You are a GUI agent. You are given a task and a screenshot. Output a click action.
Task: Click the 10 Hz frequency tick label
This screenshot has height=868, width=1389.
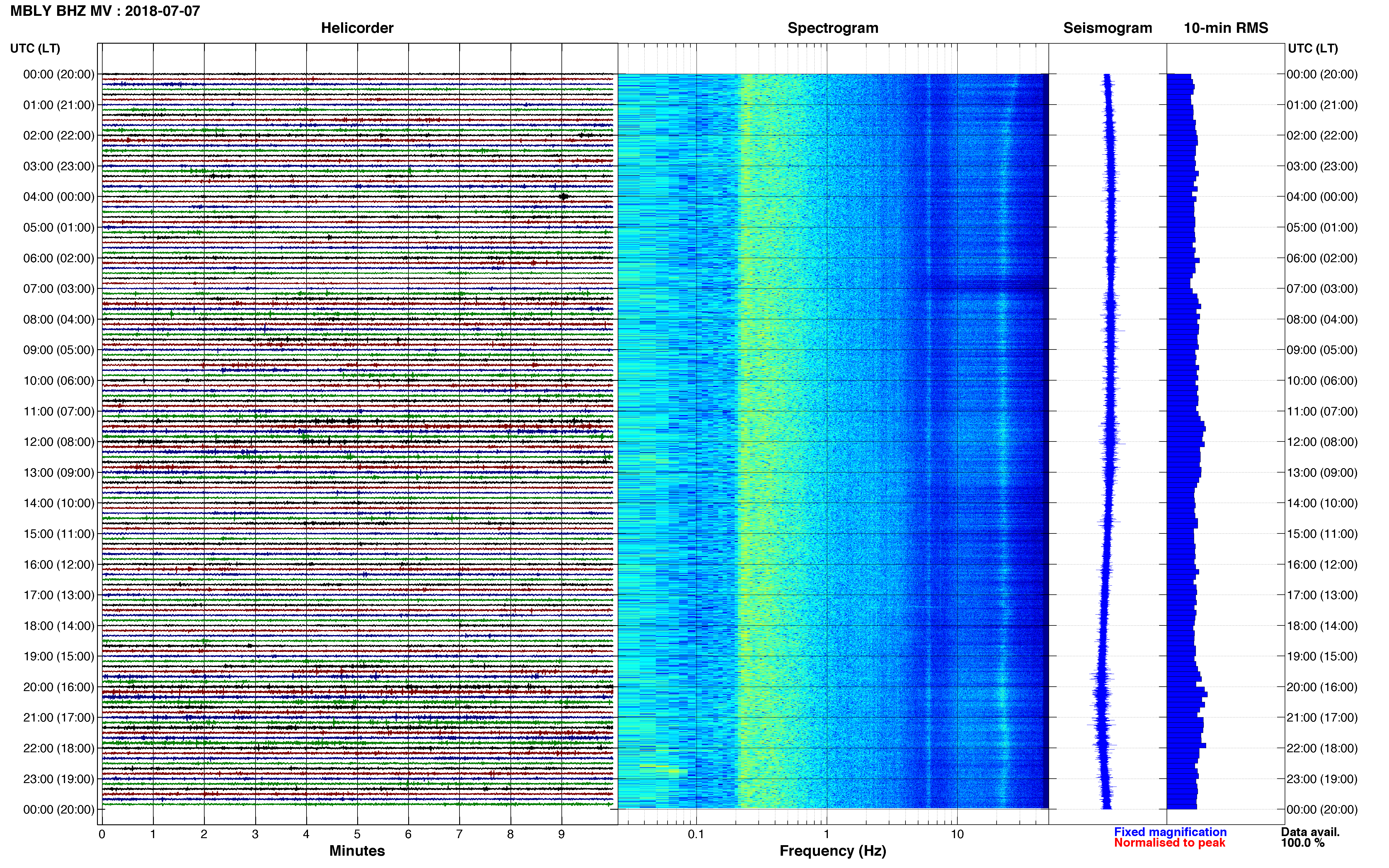(x=957, y=834)
